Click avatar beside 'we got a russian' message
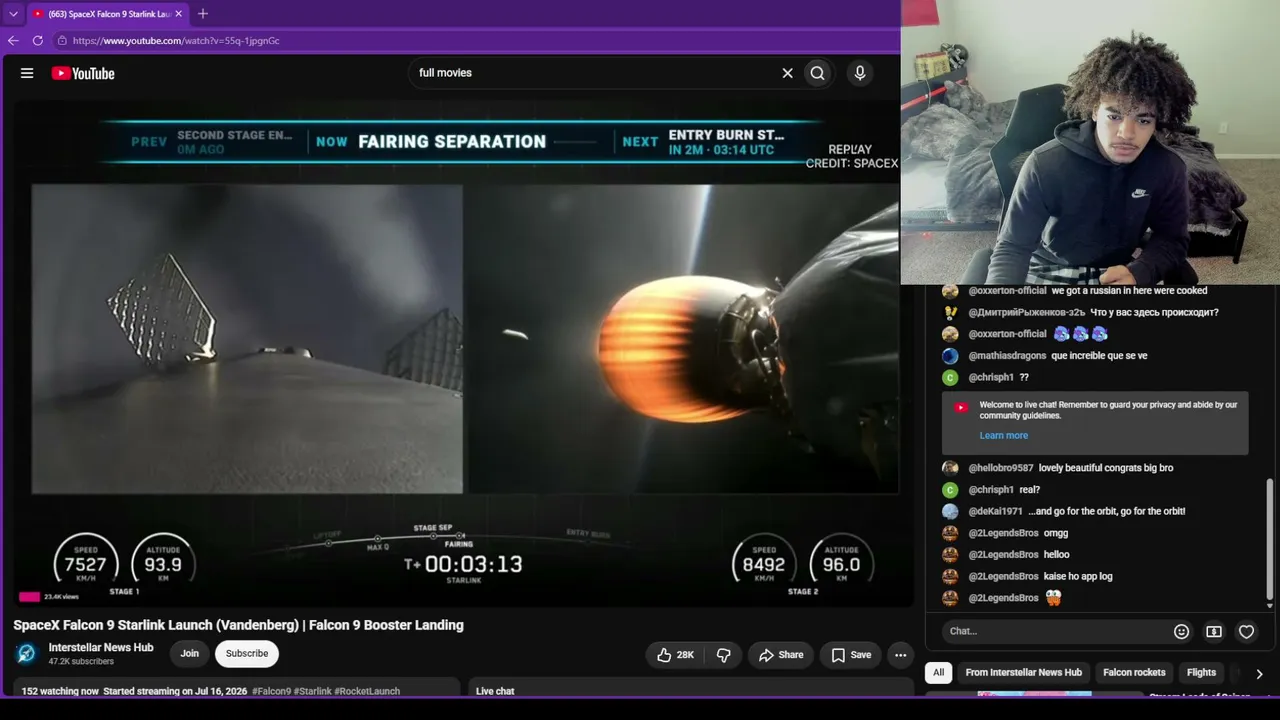 (950, 291)
